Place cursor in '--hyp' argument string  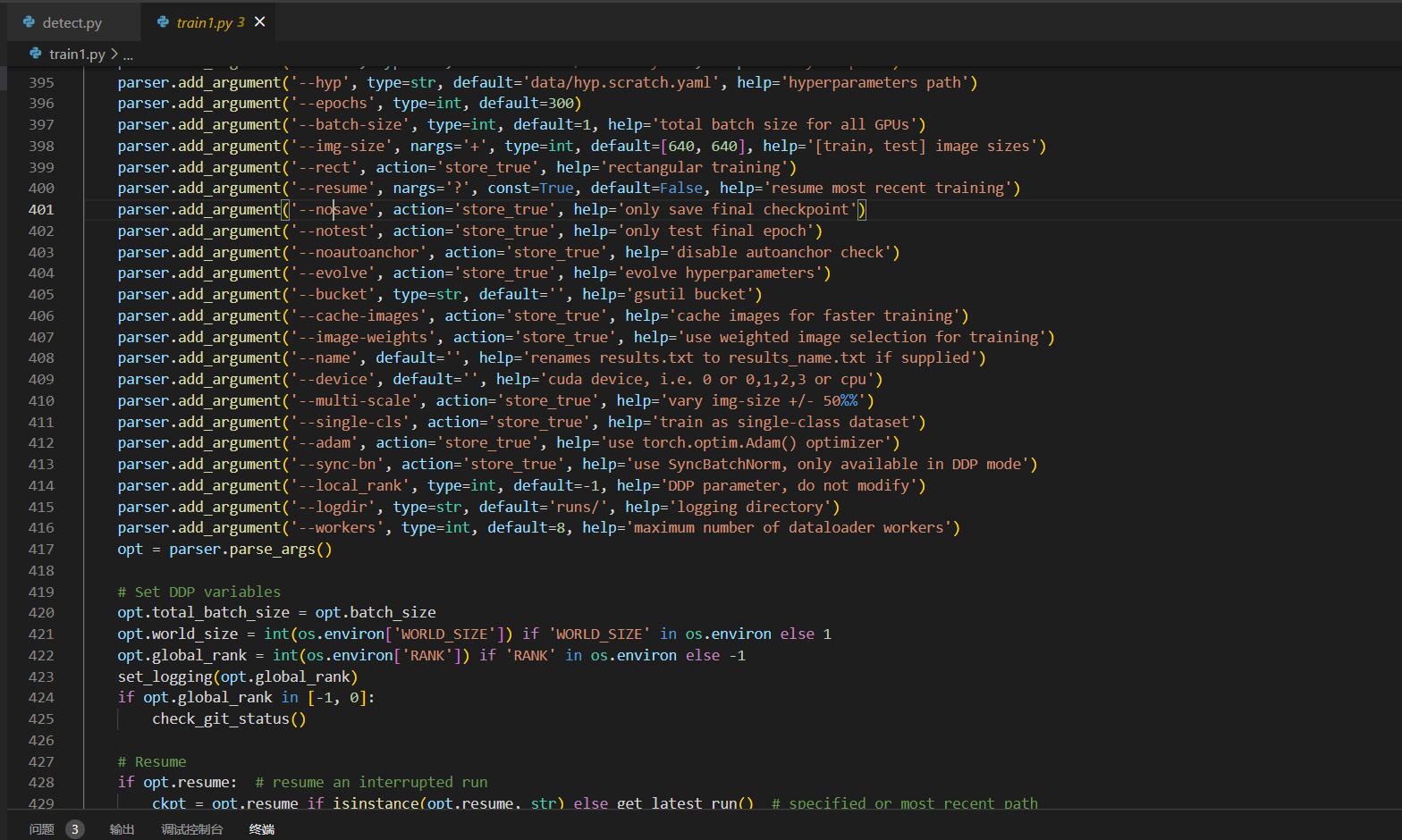[x=319, y=82]
